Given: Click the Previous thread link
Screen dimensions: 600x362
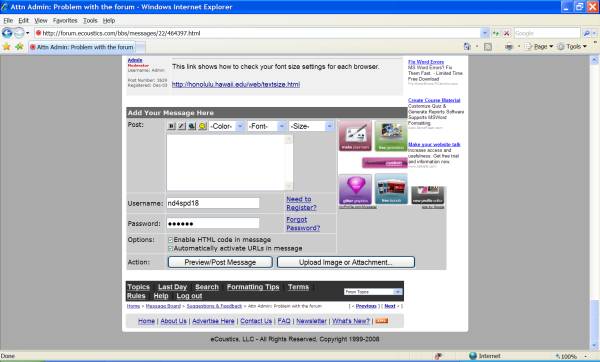Looking at the screenshot, I should (366, 306).
